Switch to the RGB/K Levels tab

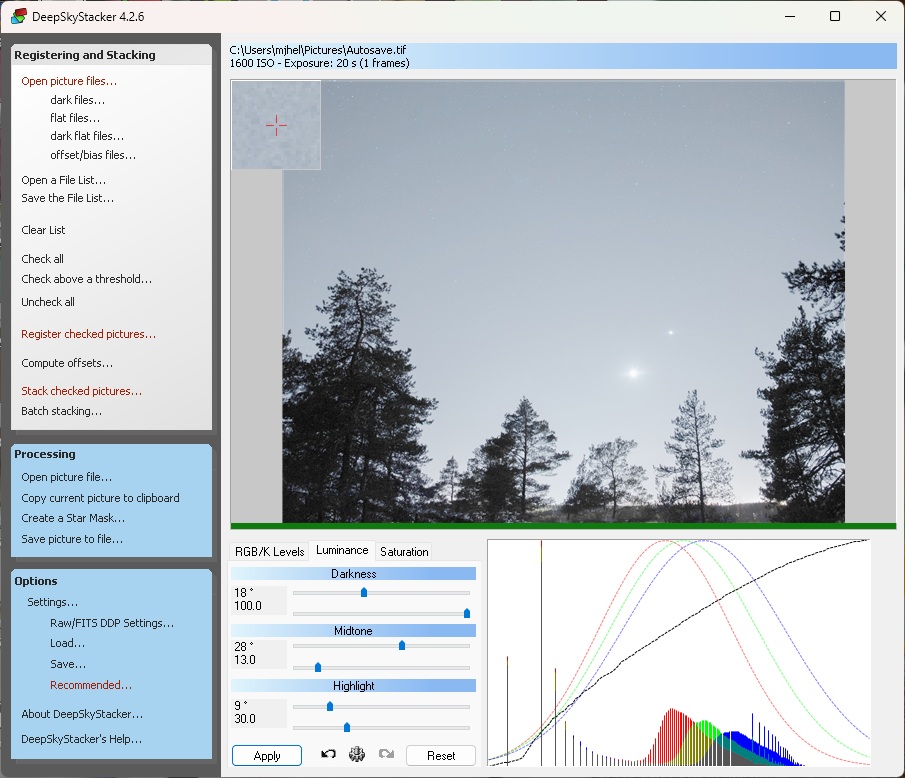point(269,551)
